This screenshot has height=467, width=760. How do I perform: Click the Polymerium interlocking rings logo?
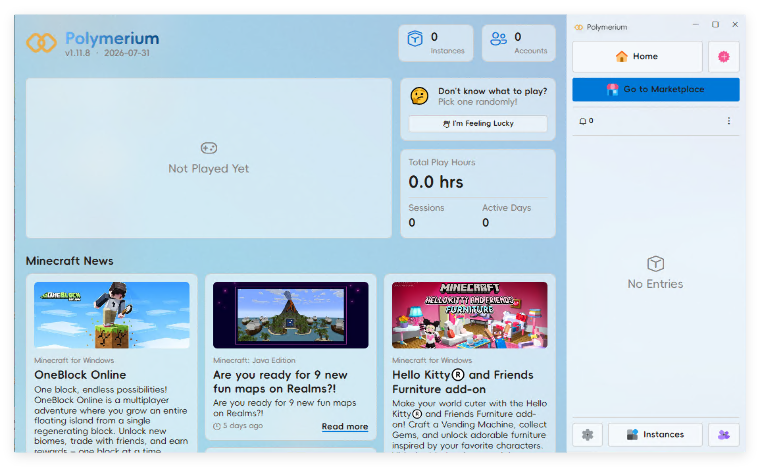(x=41, y=43)
